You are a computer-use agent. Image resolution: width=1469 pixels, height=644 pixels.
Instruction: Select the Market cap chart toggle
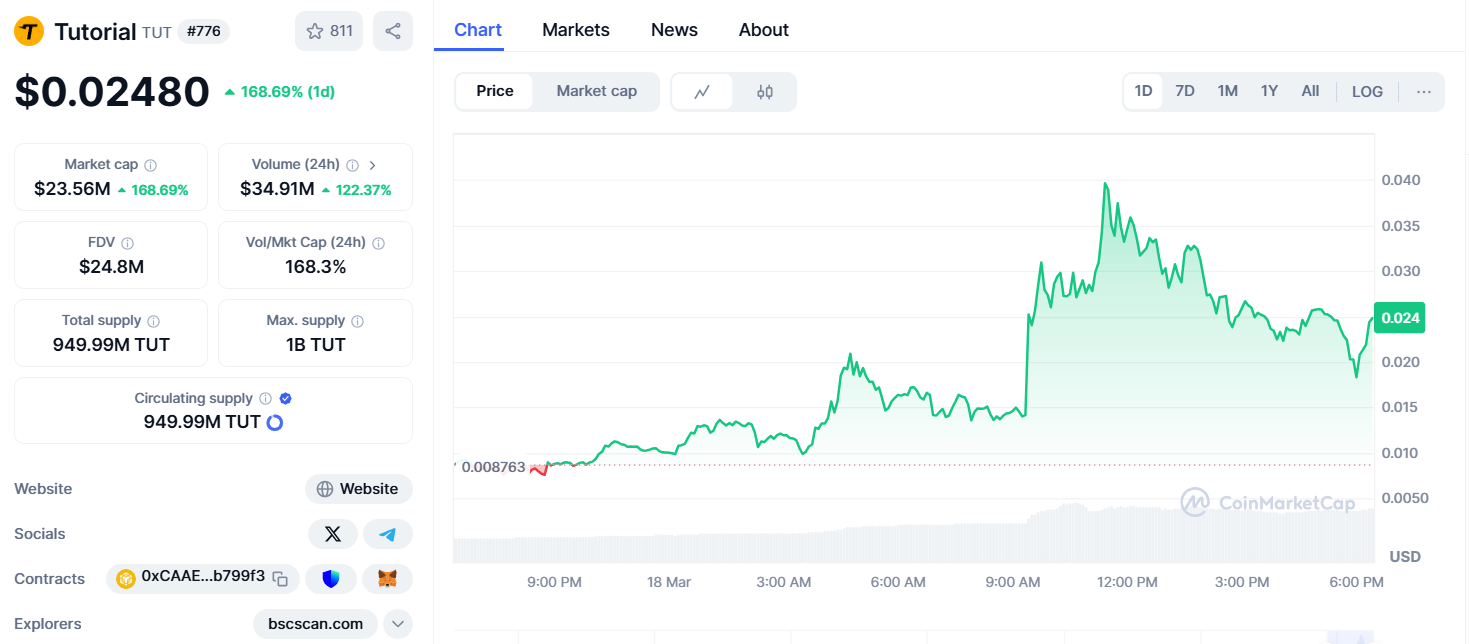(597, 91)
